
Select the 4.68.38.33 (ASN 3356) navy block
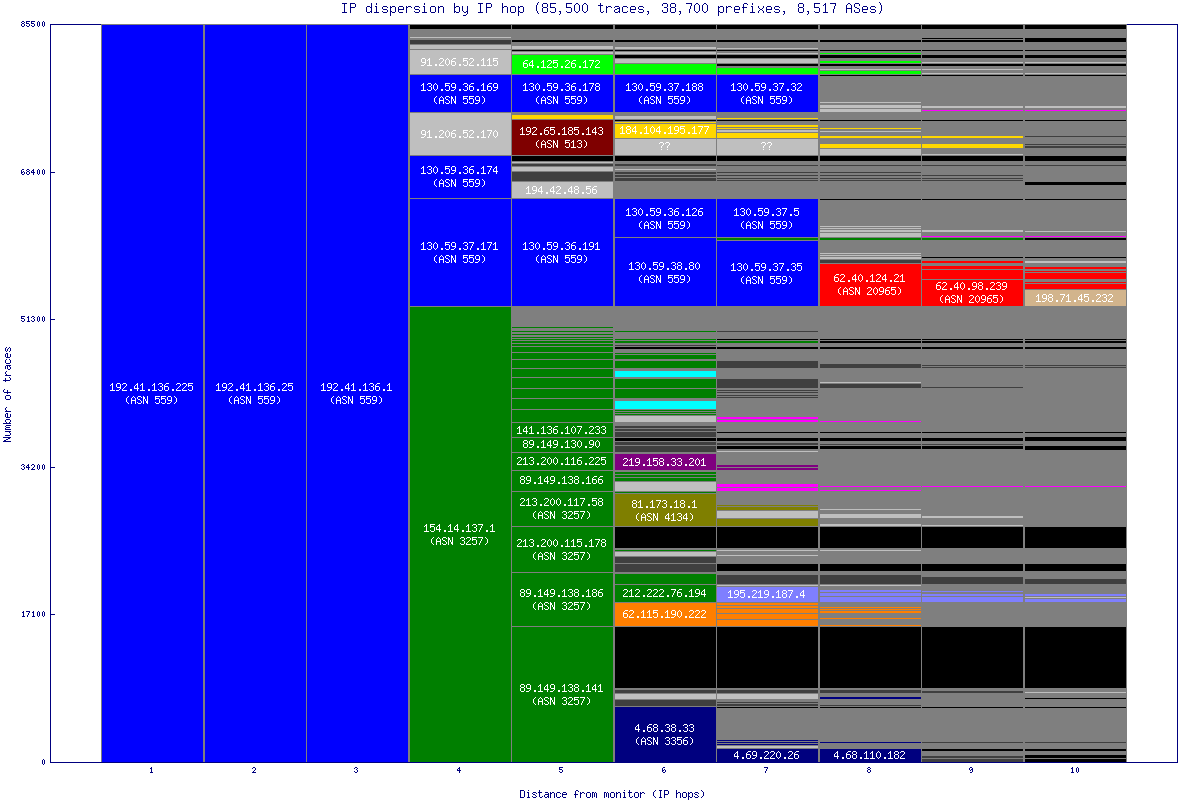(665, 734)
